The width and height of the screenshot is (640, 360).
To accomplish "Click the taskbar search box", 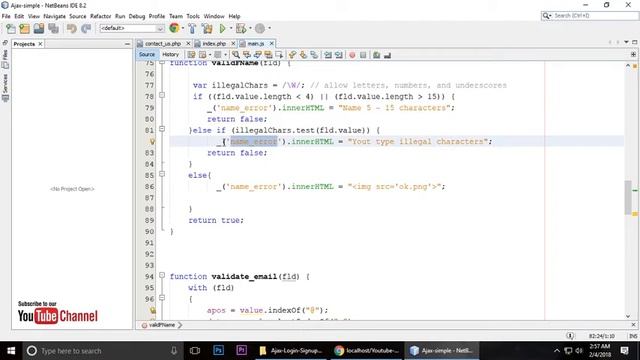I will tap(103, 351).
